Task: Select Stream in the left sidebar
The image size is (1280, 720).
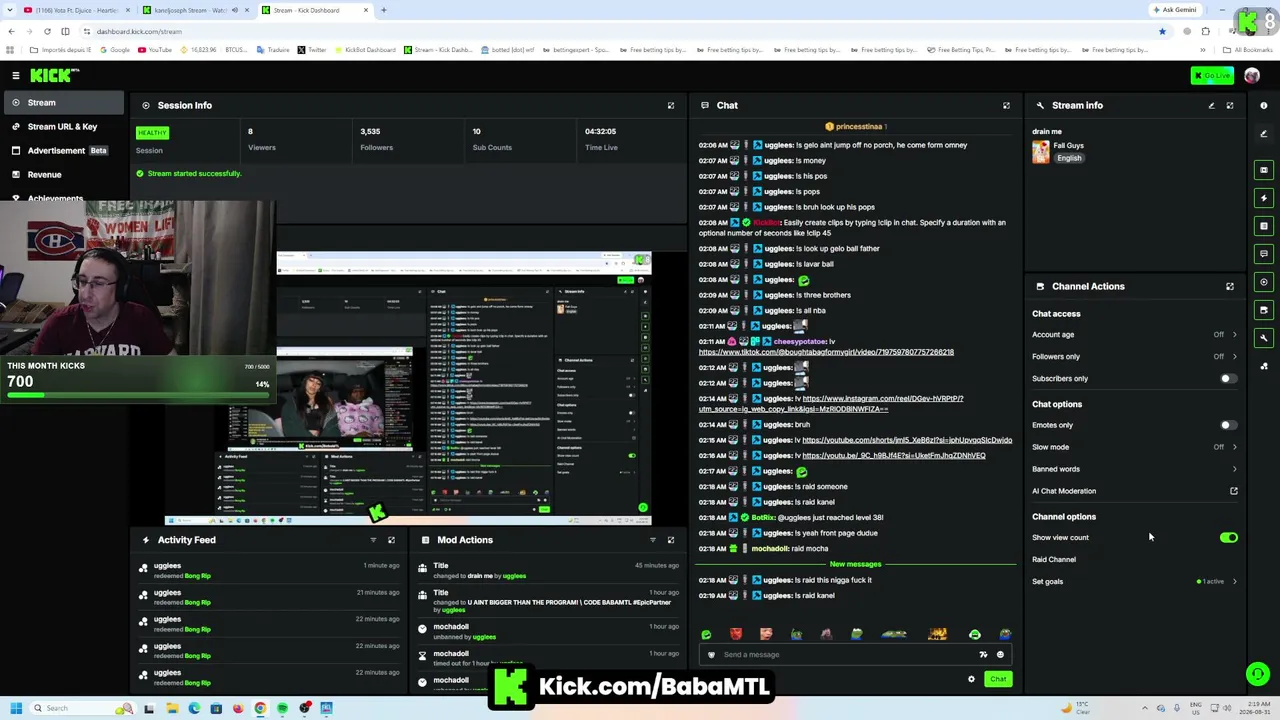Action: [62, 103]
